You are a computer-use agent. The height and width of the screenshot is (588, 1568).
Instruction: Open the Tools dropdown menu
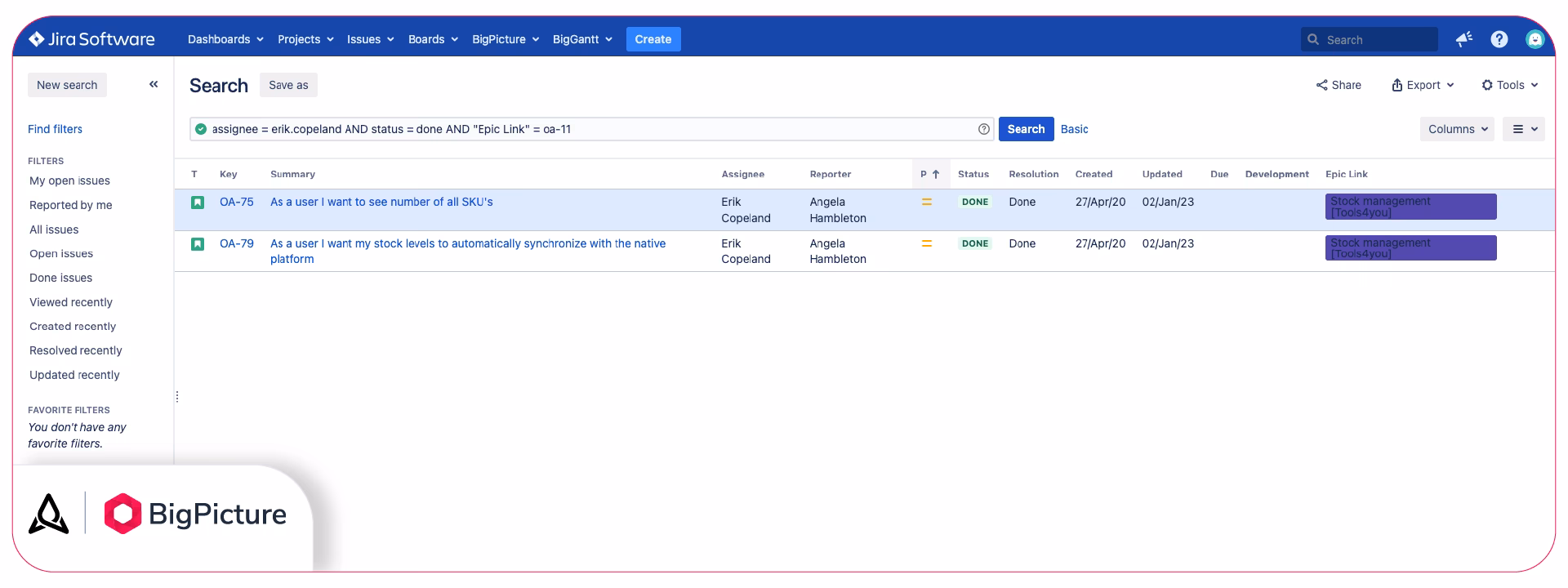(x=1510, y=85)
